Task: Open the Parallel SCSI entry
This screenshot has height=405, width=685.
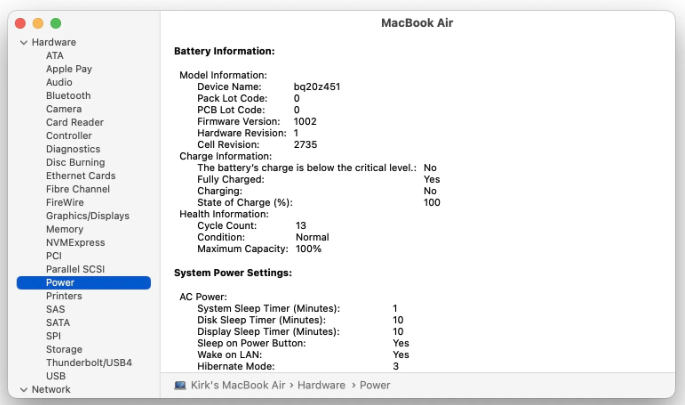Action: pos(75,269)
